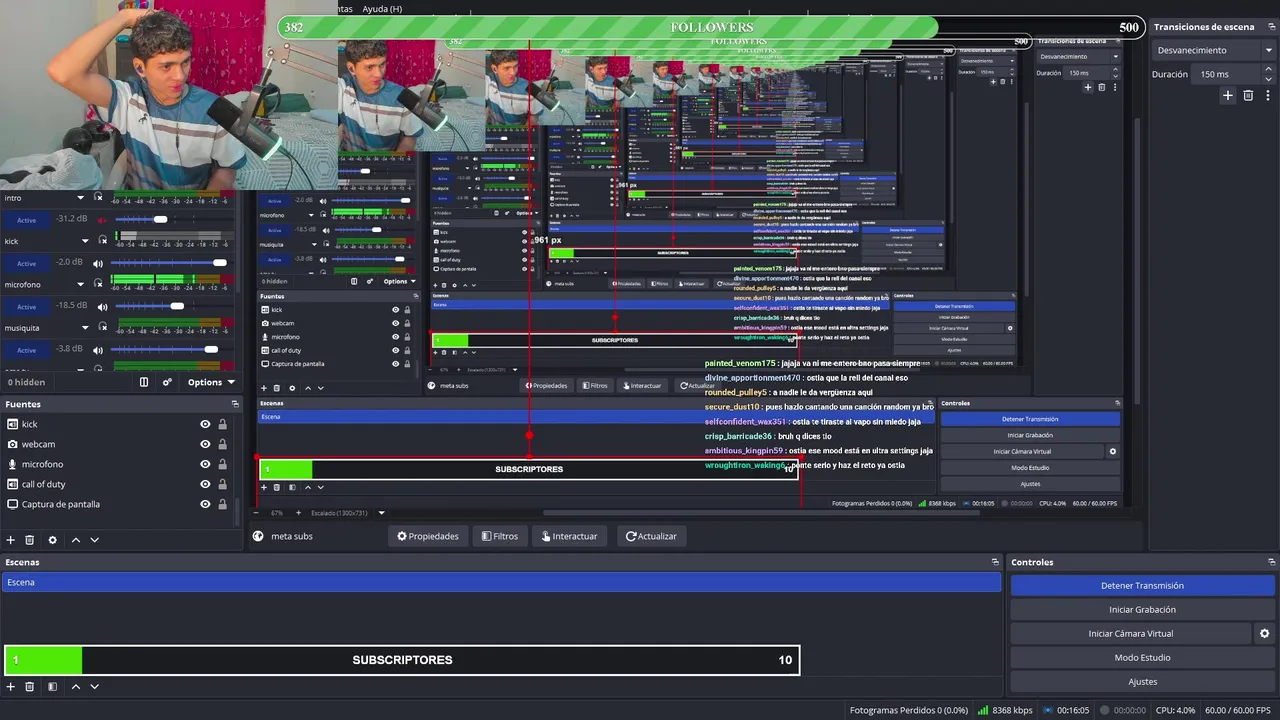Viewport: 1280px width, 720px height.
Task: Lock the webcam source in Fuentes
Action: coord(222,444)
